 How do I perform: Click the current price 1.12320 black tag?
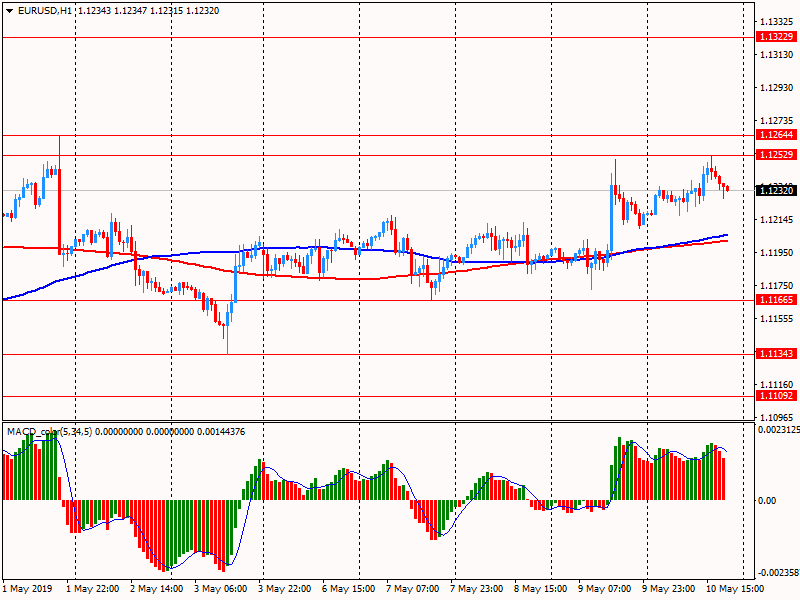coord(776,190)
